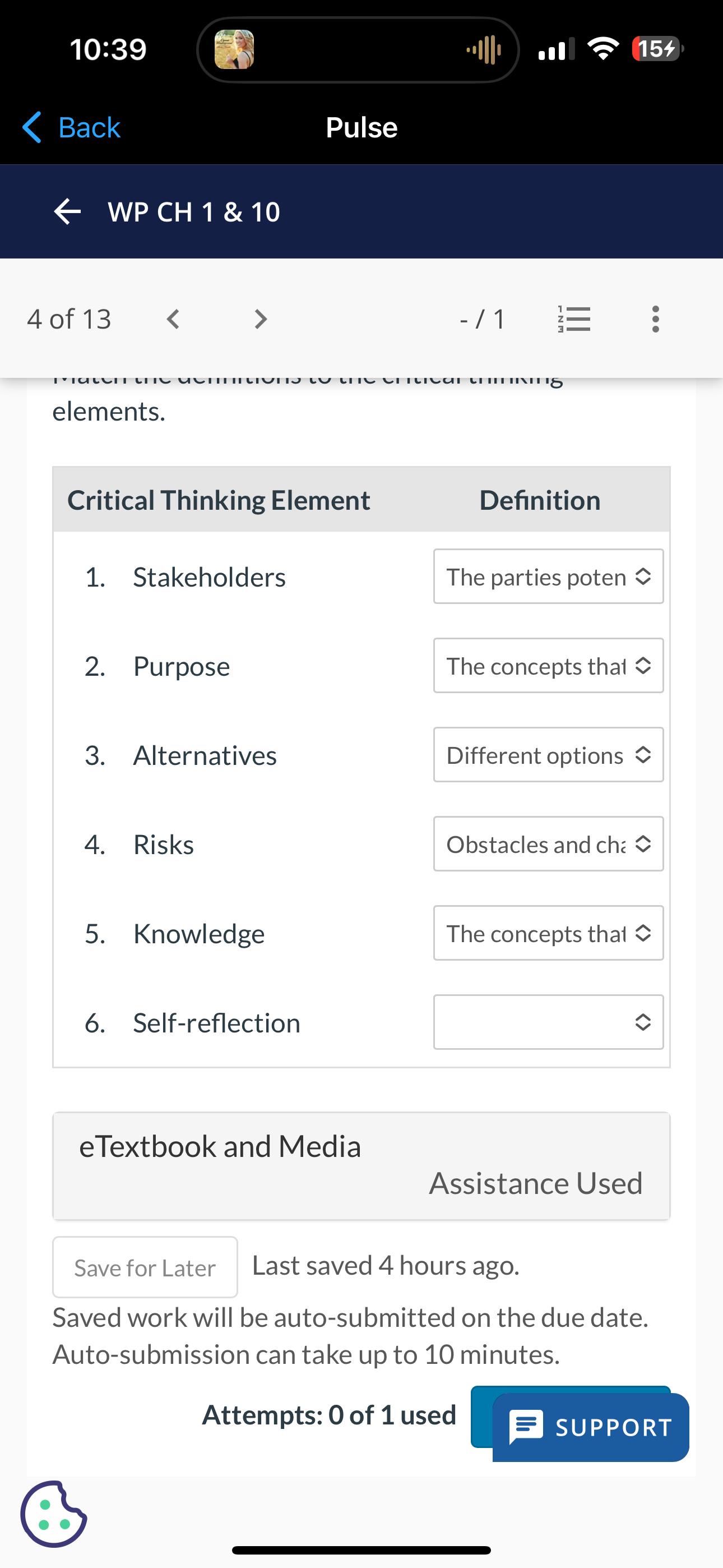Image resolution: width=723 pixels, height=1568 pixels.
Task: Open the Knowledge definition dropdown
Action: pyautogui.click(x=548, y=933)
